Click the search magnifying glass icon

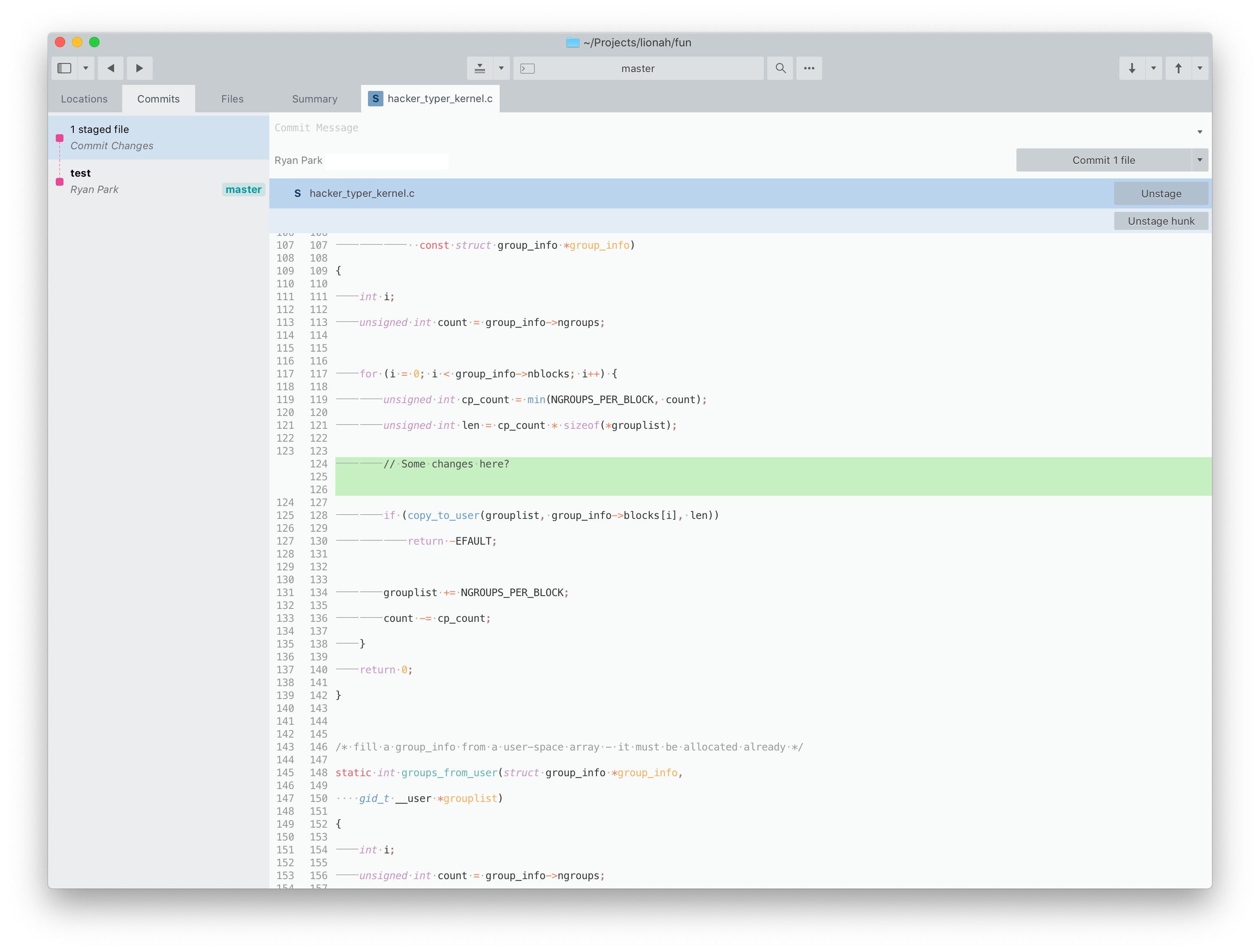(x=781, y=68)
